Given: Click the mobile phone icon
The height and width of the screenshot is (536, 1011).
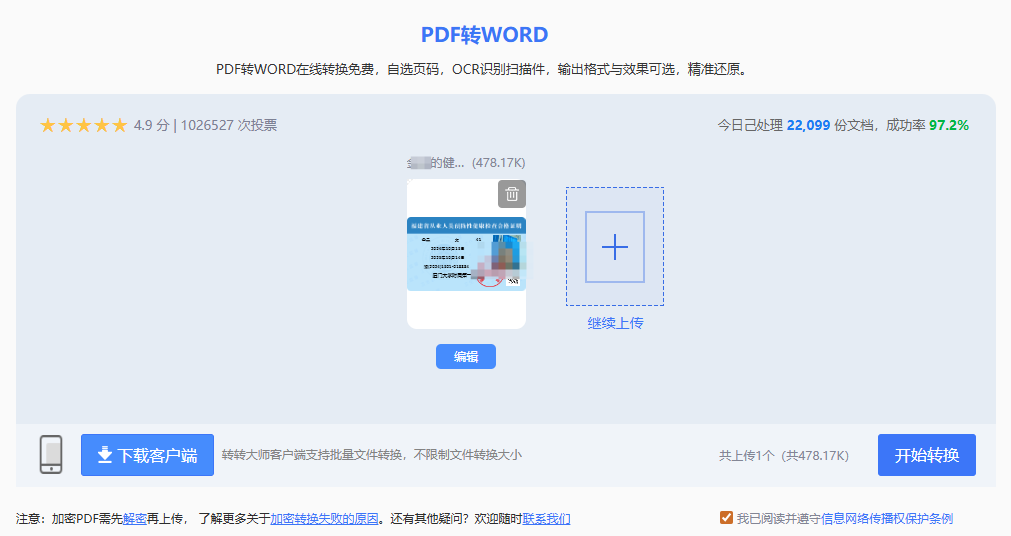Looking at the screenshot, I should pos(51,455).
